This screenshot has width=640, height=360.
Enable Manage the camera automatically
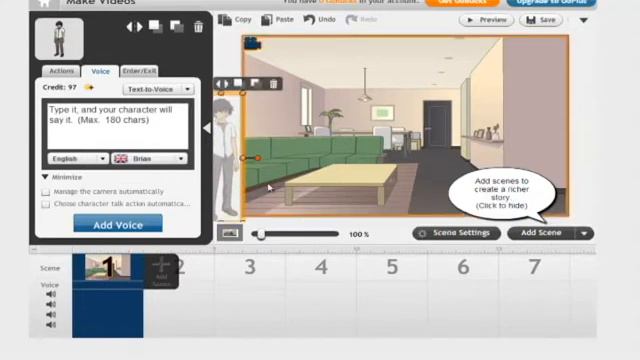tap(46, 192)
